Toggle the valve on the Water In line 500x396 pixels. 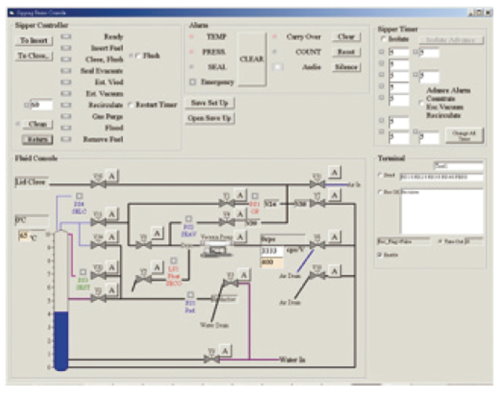click(212, 359)
